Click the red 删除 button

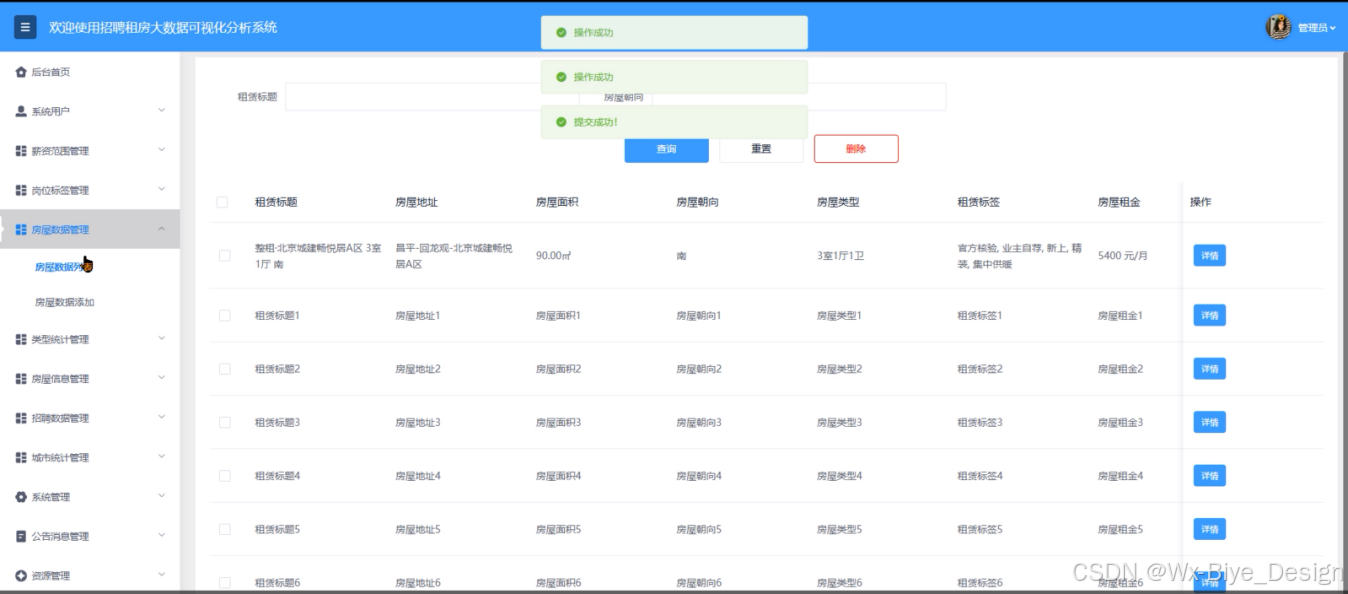[856, 149]
